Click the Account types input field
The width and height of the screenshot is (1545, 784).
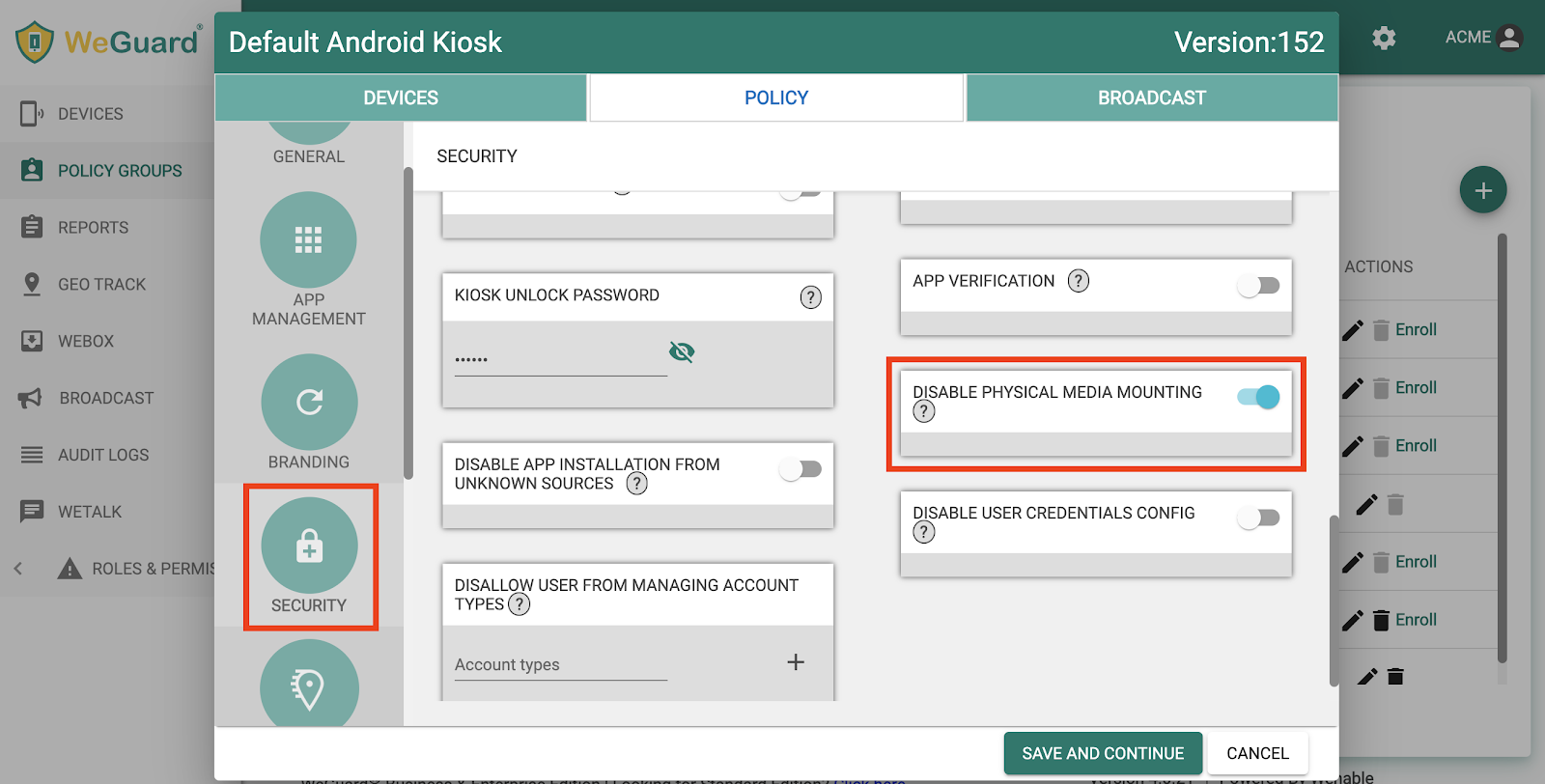(560, 664)
